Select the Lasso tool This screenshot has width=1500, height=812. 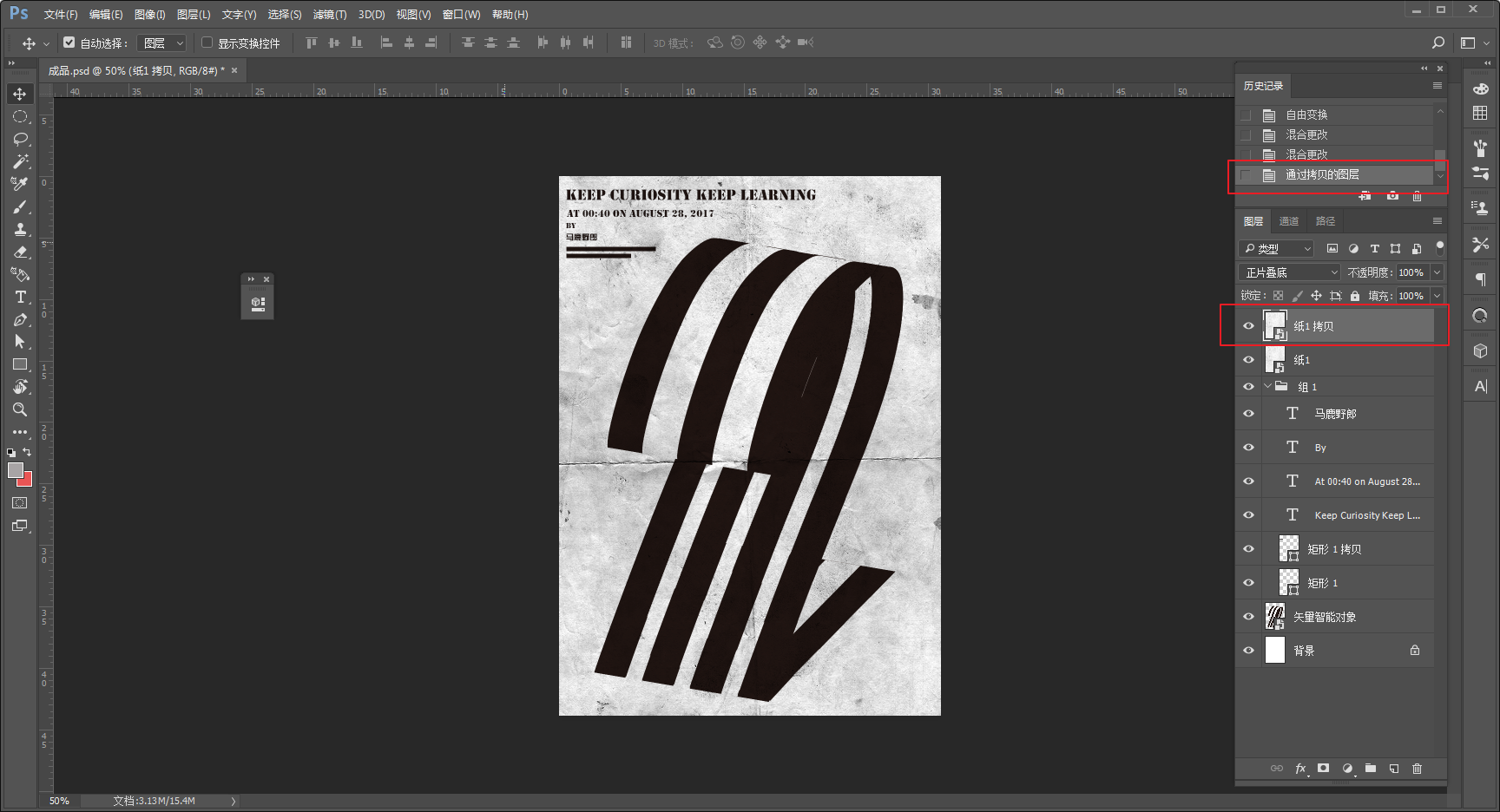tap(20, 139)
